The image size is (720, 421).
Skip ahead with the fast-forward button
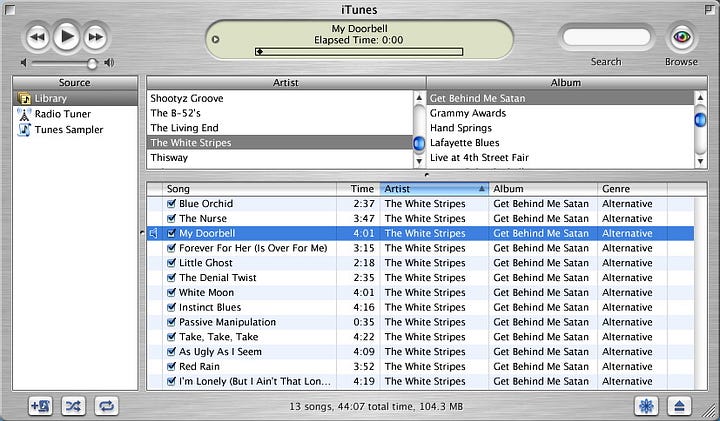point(96,37)
